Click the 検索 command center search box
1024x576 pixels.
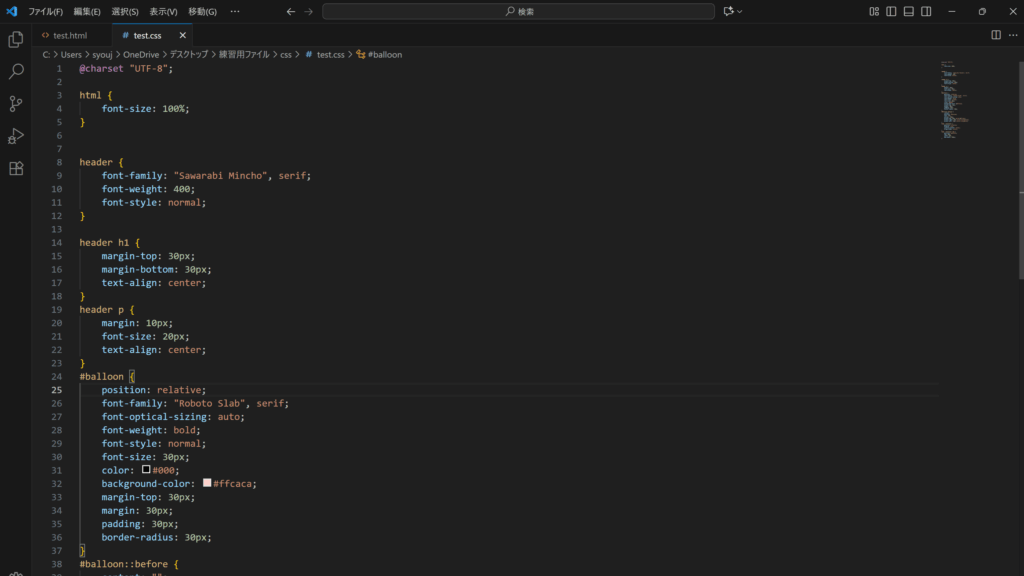point(518,12)
